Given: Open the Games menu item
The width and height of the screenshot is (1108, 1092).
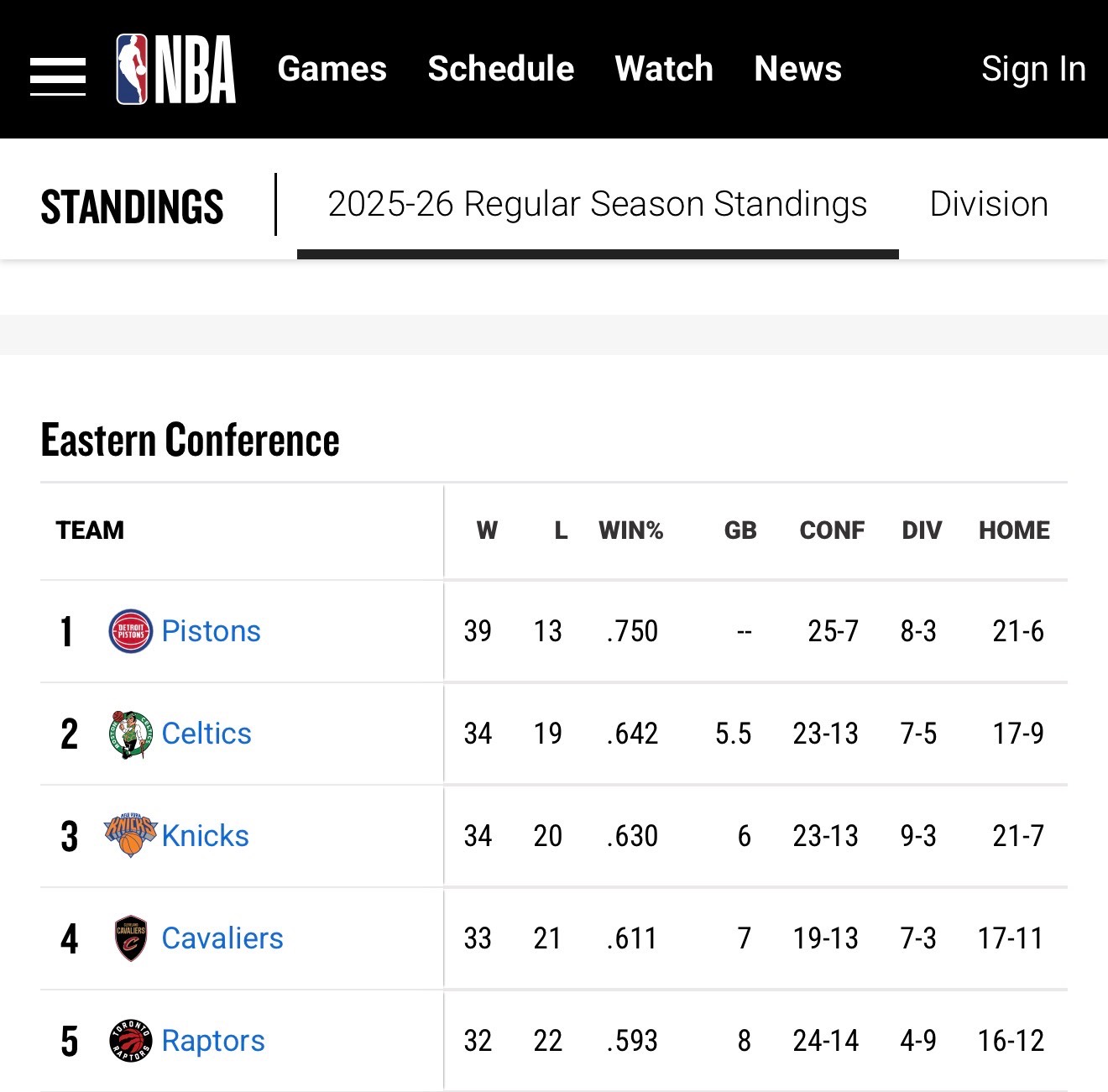Looking at the screenshot, I should point(332,69).
